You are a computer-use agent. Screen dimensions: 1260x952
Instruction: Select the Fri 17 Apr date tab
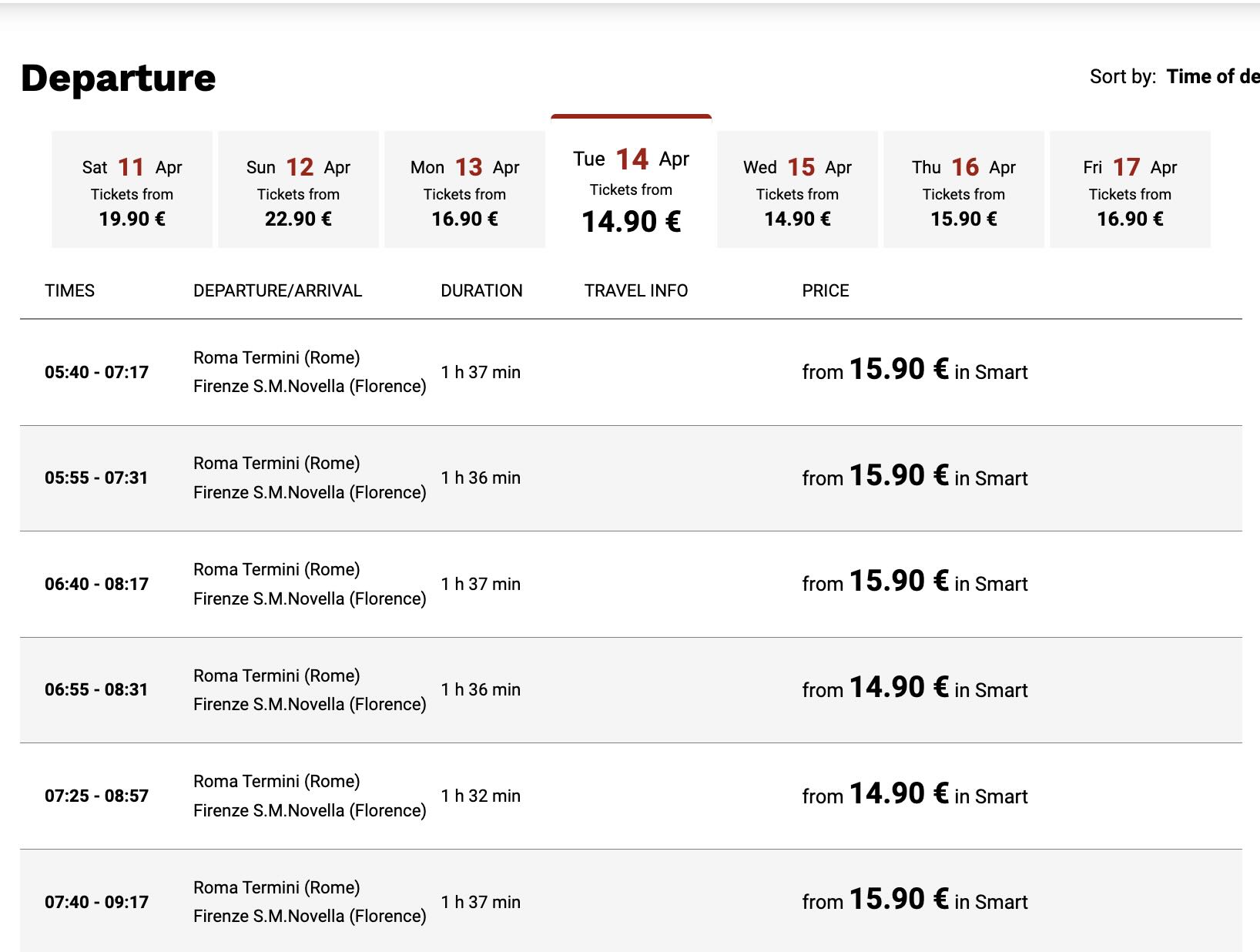point(1129,190)
